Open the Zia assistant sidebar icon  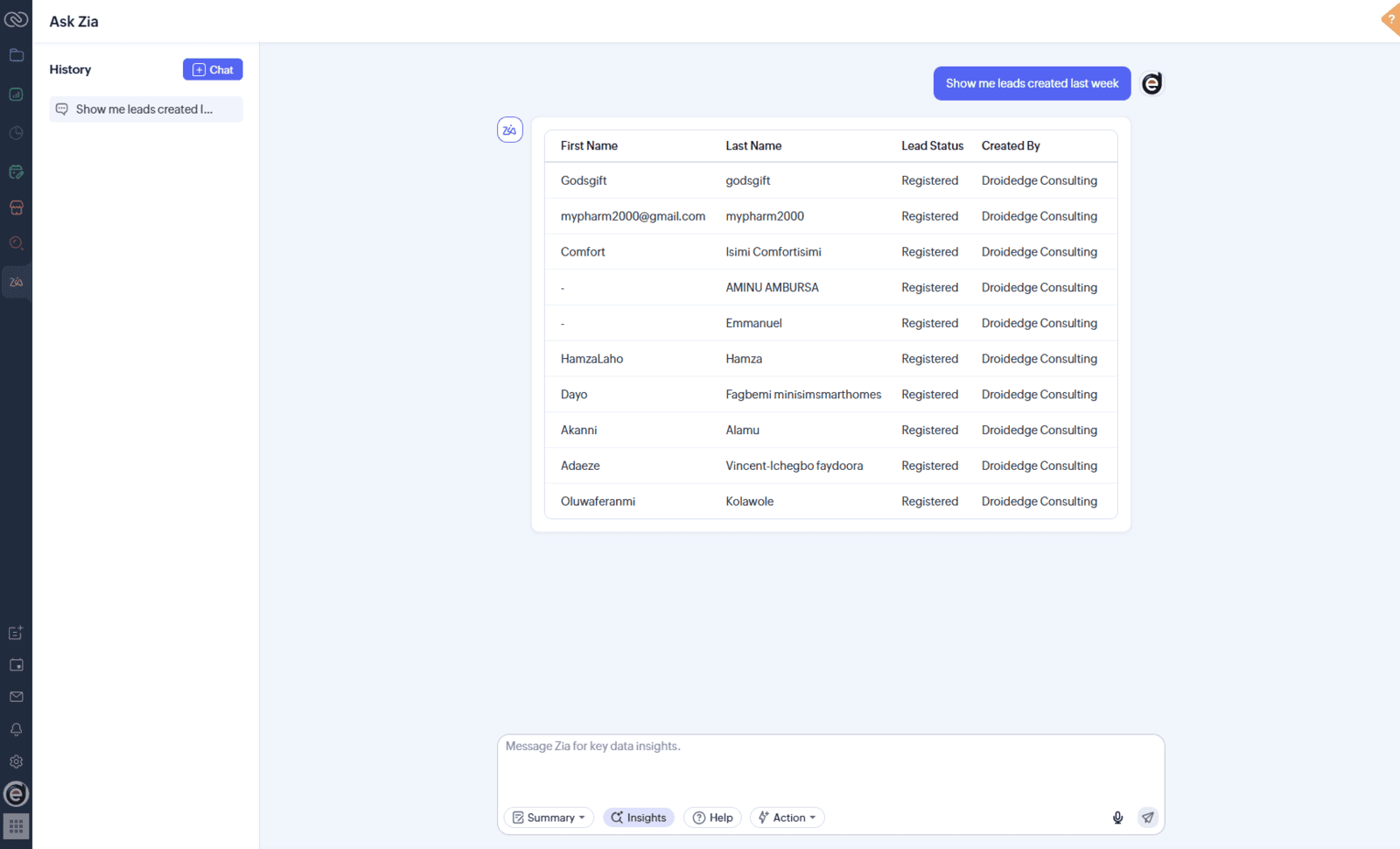16,281
